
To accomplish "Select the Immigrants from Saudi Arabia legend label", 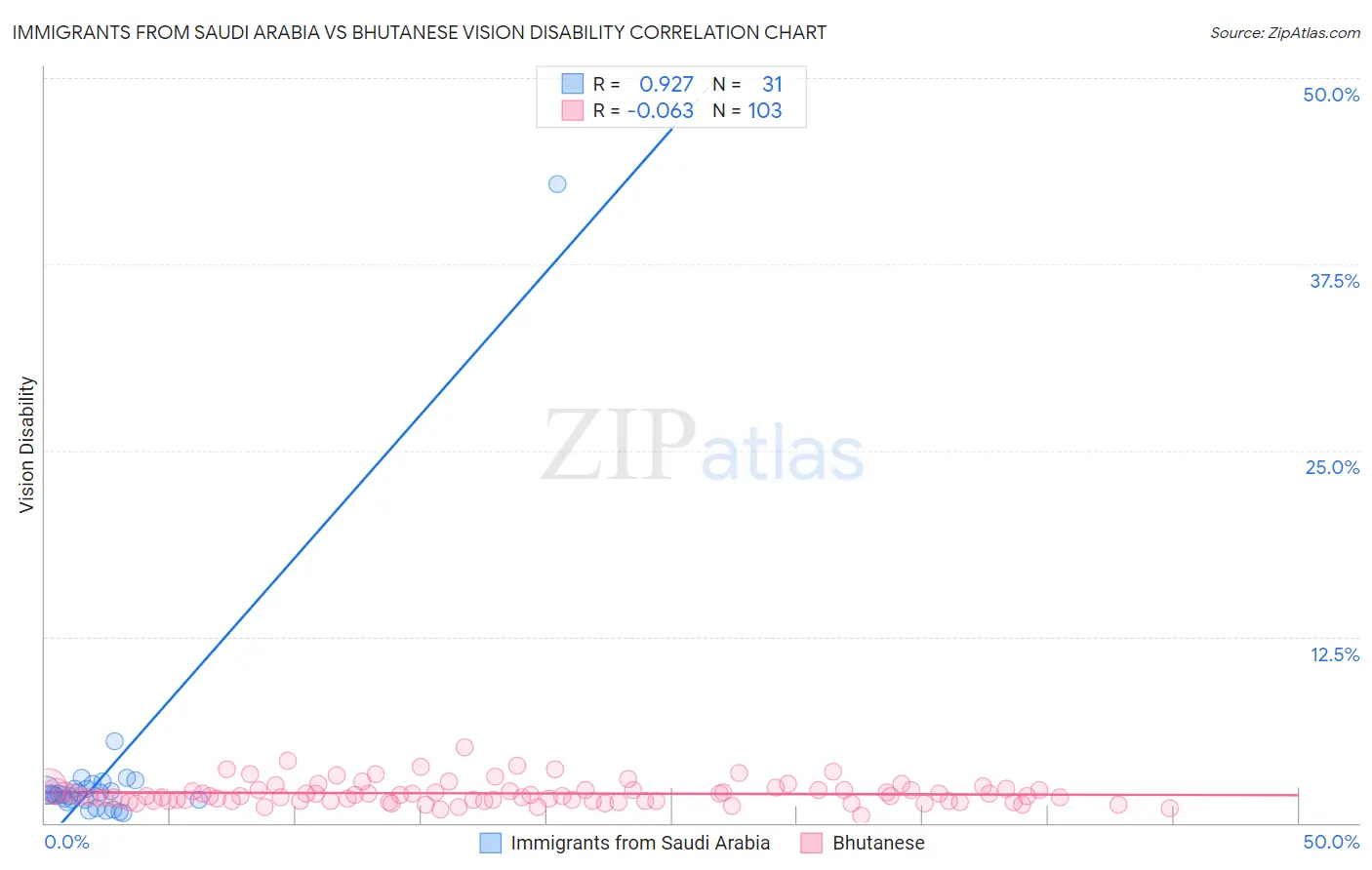I will click(640, 843).
